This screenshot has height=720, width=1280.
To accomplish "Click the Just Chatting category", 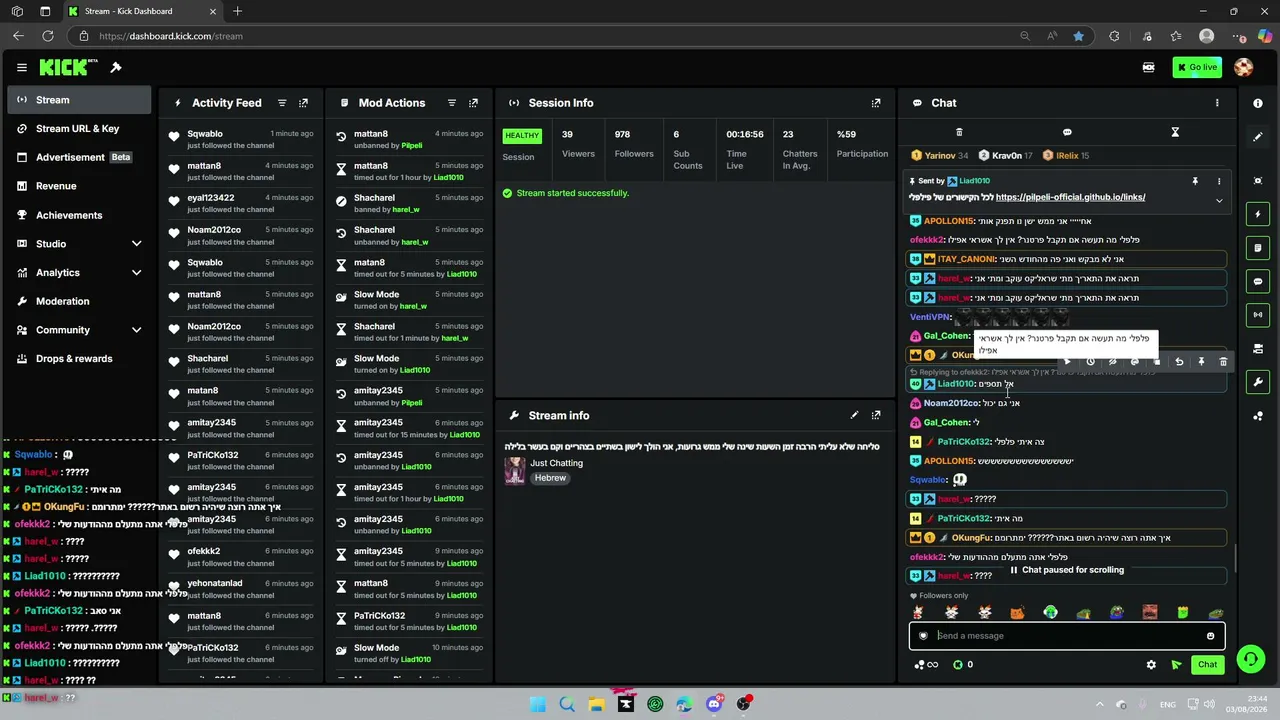I will coord(556,463).
